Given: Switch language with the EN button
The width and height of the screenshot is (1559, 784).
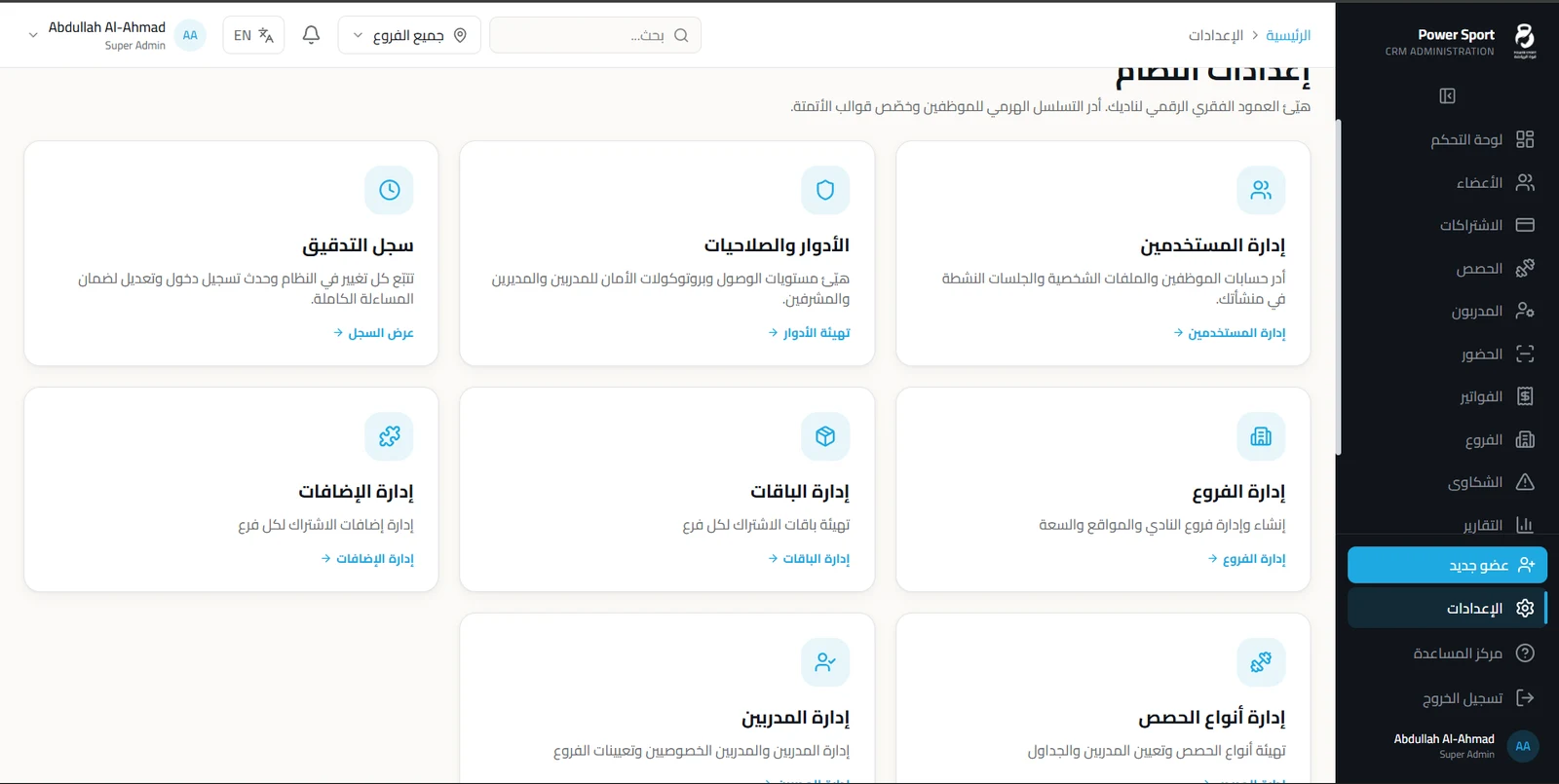Looking at the screenshot, I should pos(253,35).
